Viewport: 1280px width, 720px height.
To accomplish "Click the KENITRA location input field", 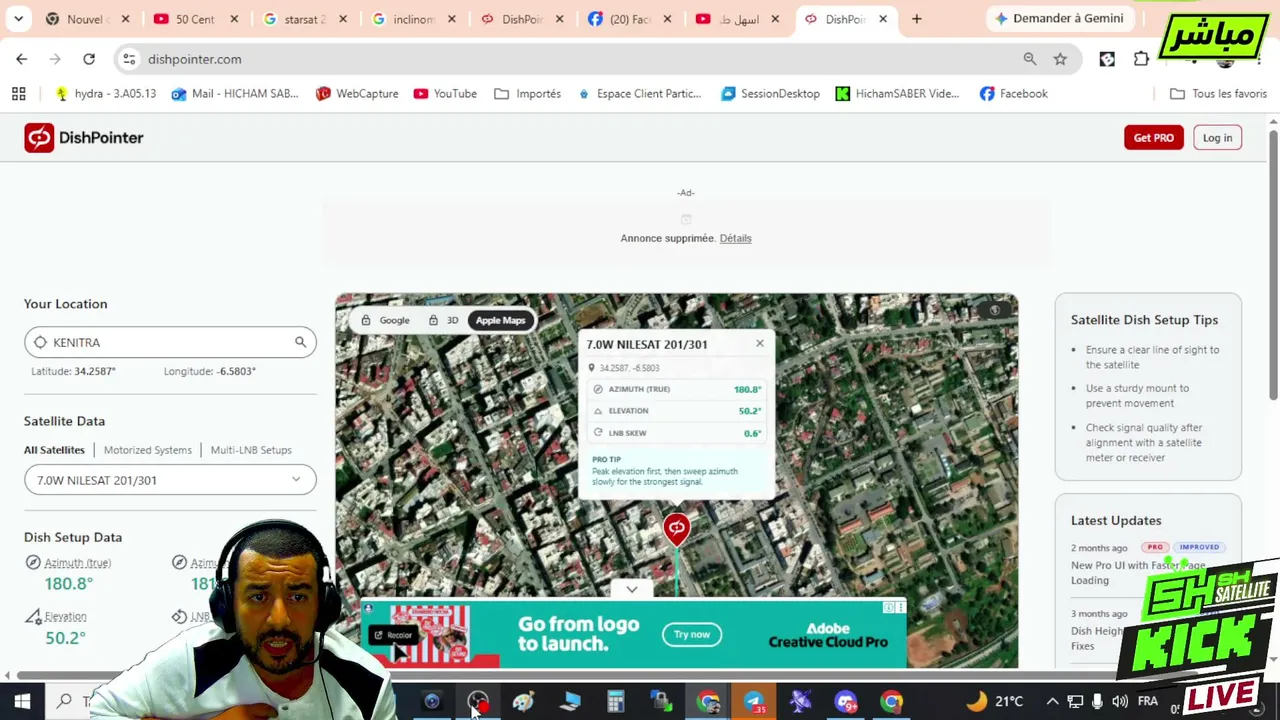I will [170, 342].
